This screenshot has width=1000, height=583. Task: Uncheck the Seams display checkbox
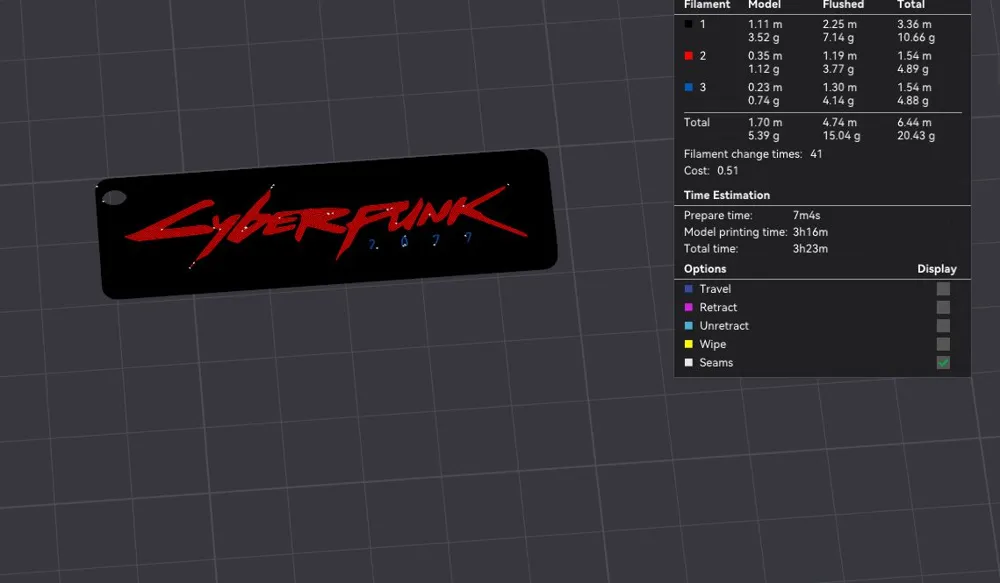943,363
